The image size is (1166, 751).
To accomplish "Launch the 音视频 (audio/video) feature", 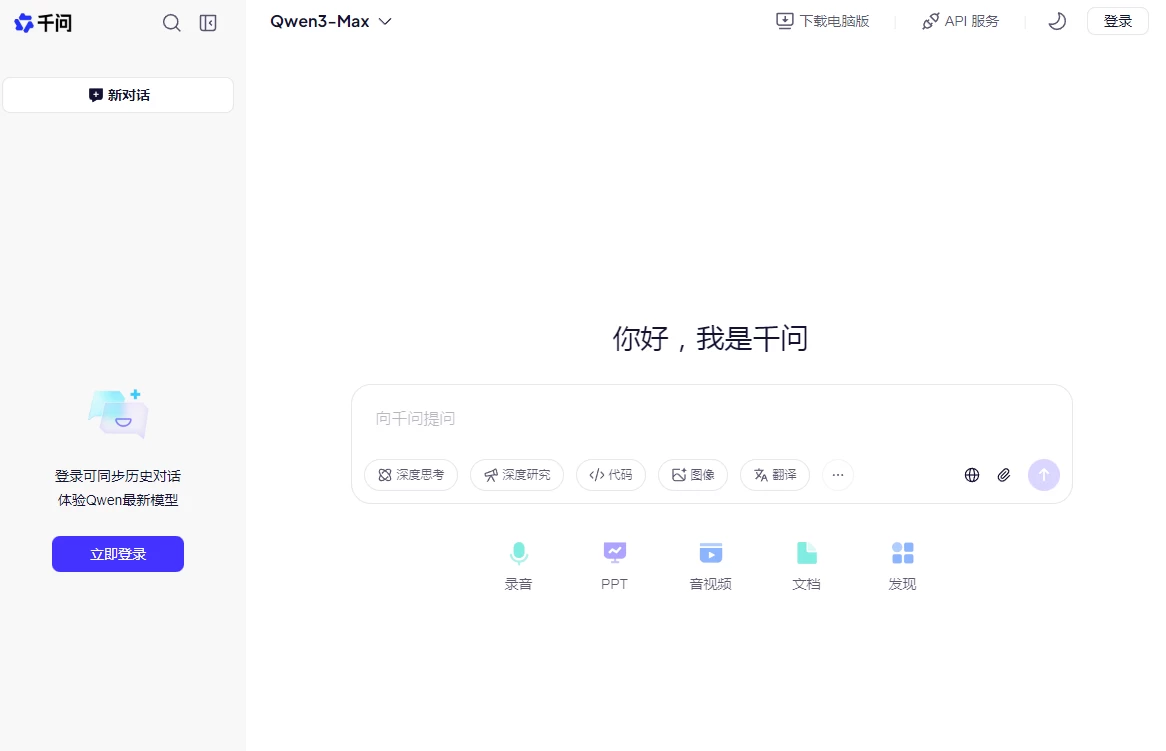I will 710,563.
